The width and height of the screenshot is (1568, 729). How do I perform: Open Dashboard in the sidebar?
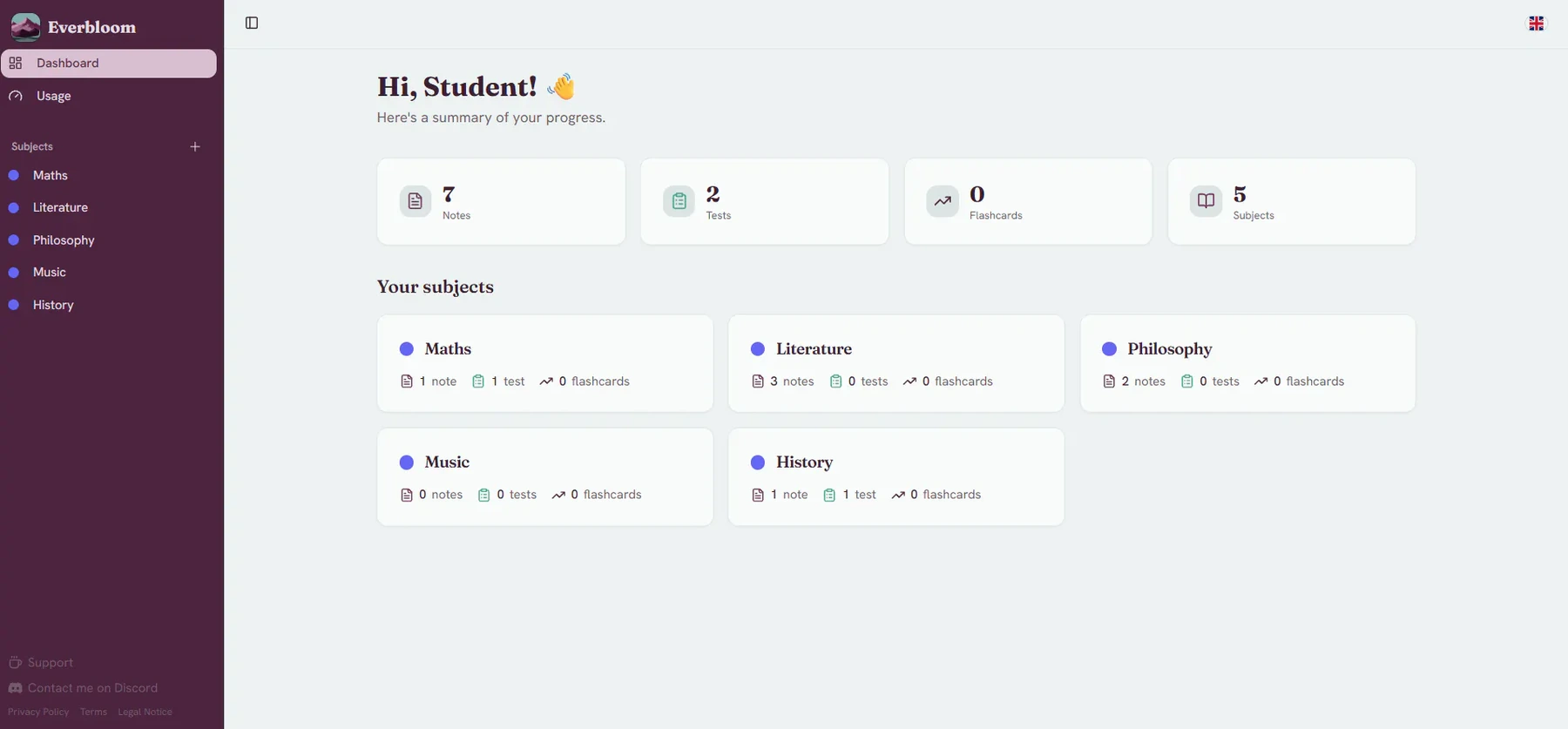click(109, 64)
